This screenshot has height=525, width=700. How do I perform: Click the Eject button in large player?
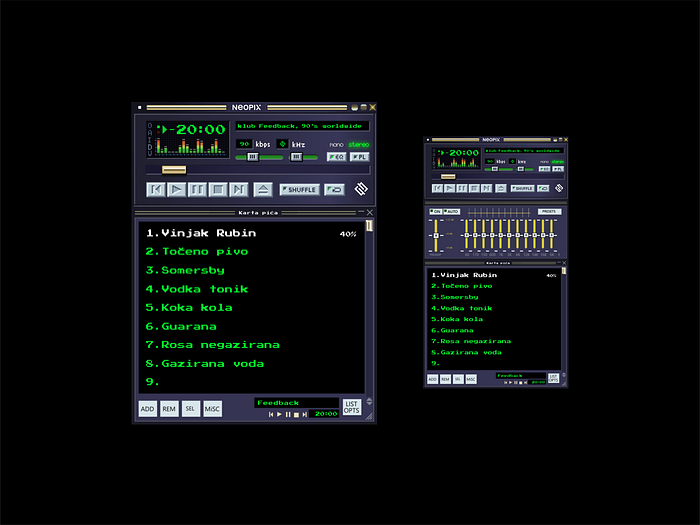[x=263, y=190]
